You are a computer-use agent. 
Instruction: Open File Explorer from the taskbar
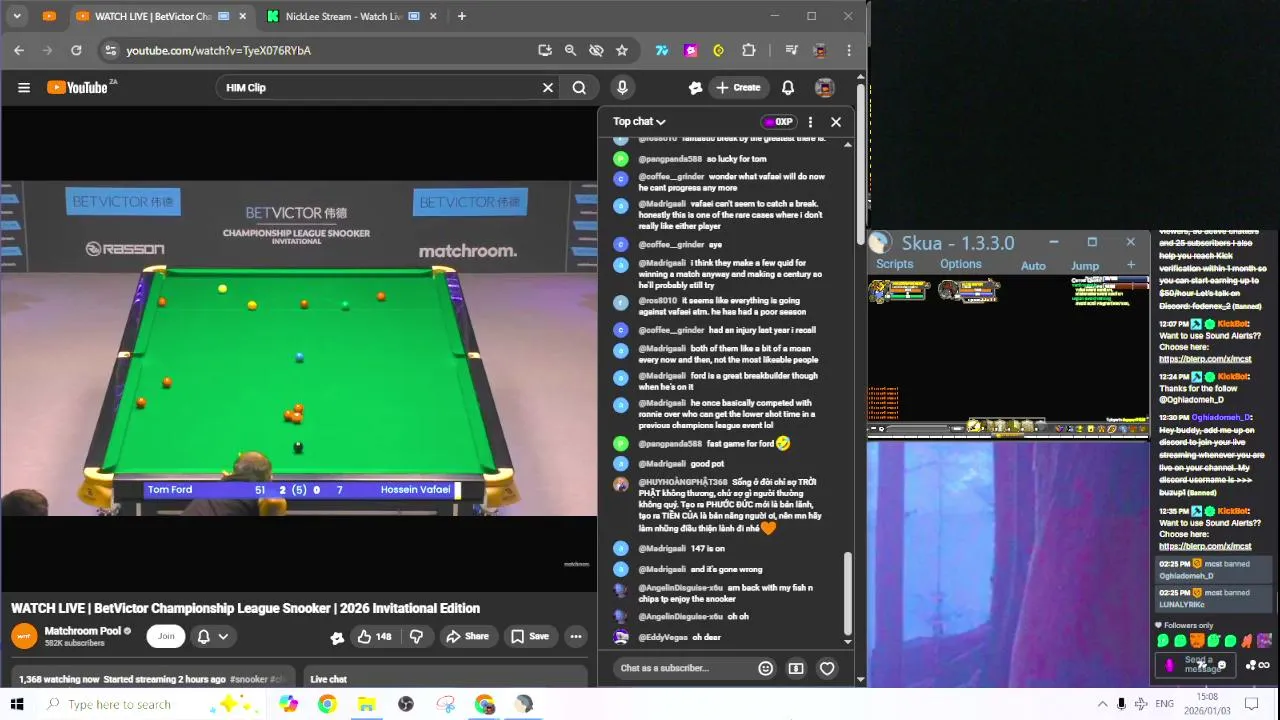[x=366, y=704]
